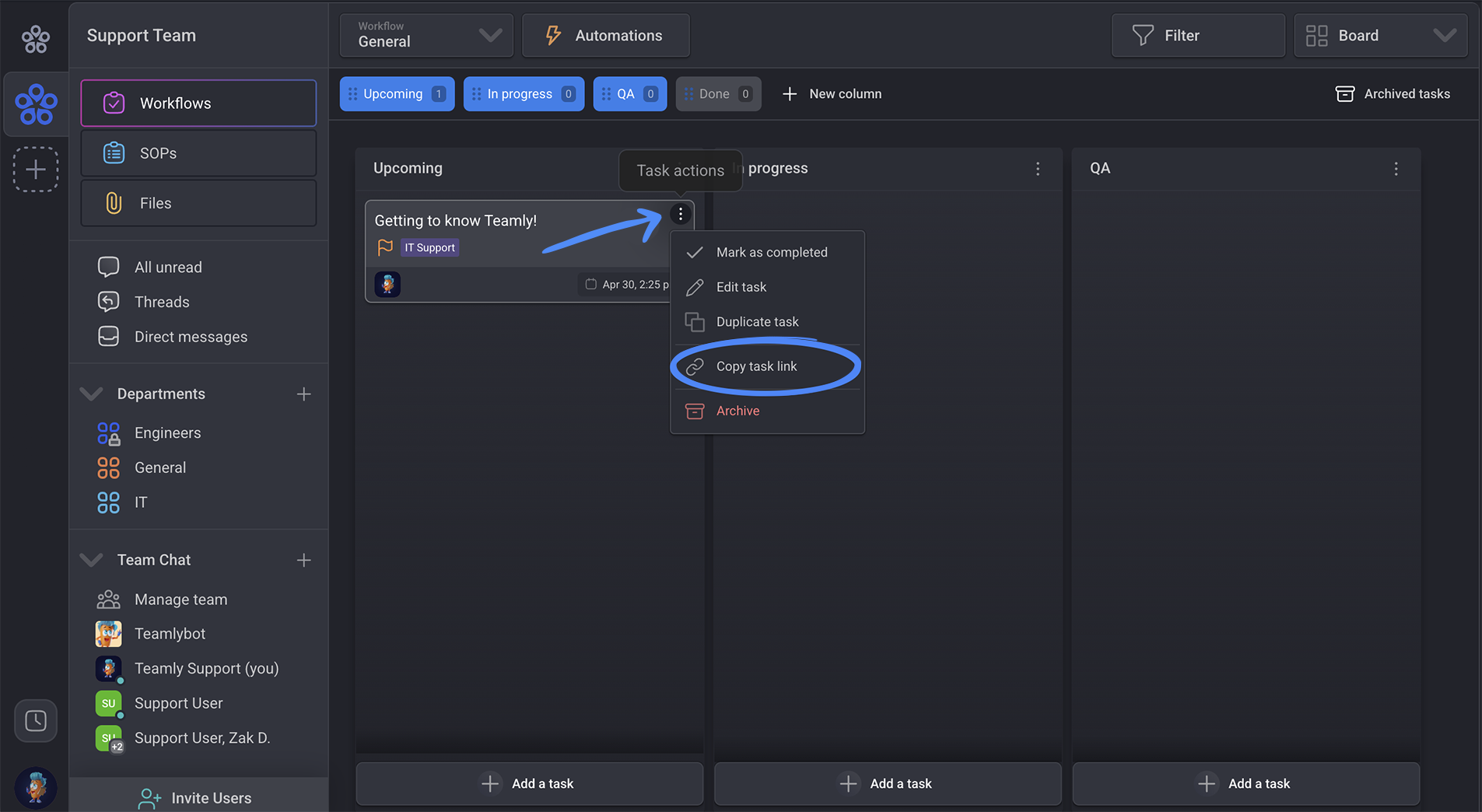
Task: Choose Duplicate task from the menu
Action: (767, 322)
